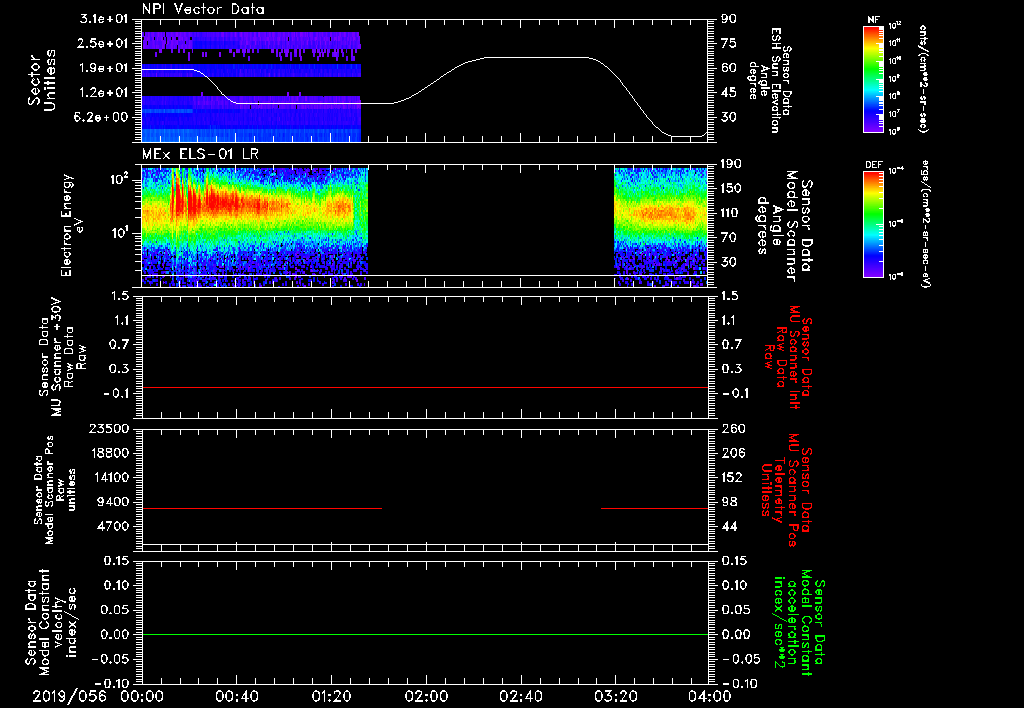Click the NPI sector spectrogram data block
Image resolution: width=1024 pixels, height=708 pixels.
click(x=251, y=86)
